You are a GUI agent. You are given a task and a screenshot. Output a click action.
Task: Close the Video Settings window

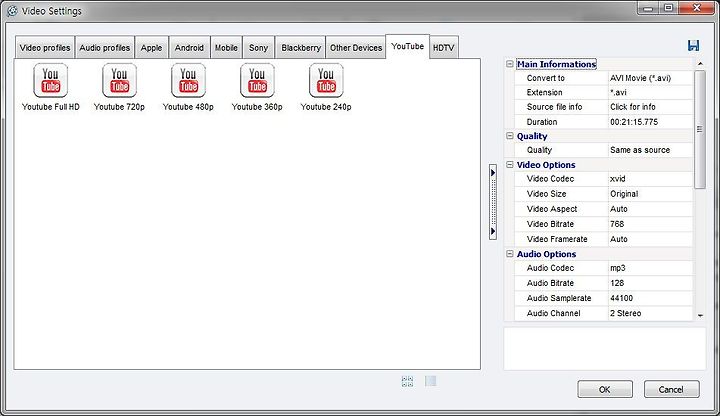click(696, 8)
